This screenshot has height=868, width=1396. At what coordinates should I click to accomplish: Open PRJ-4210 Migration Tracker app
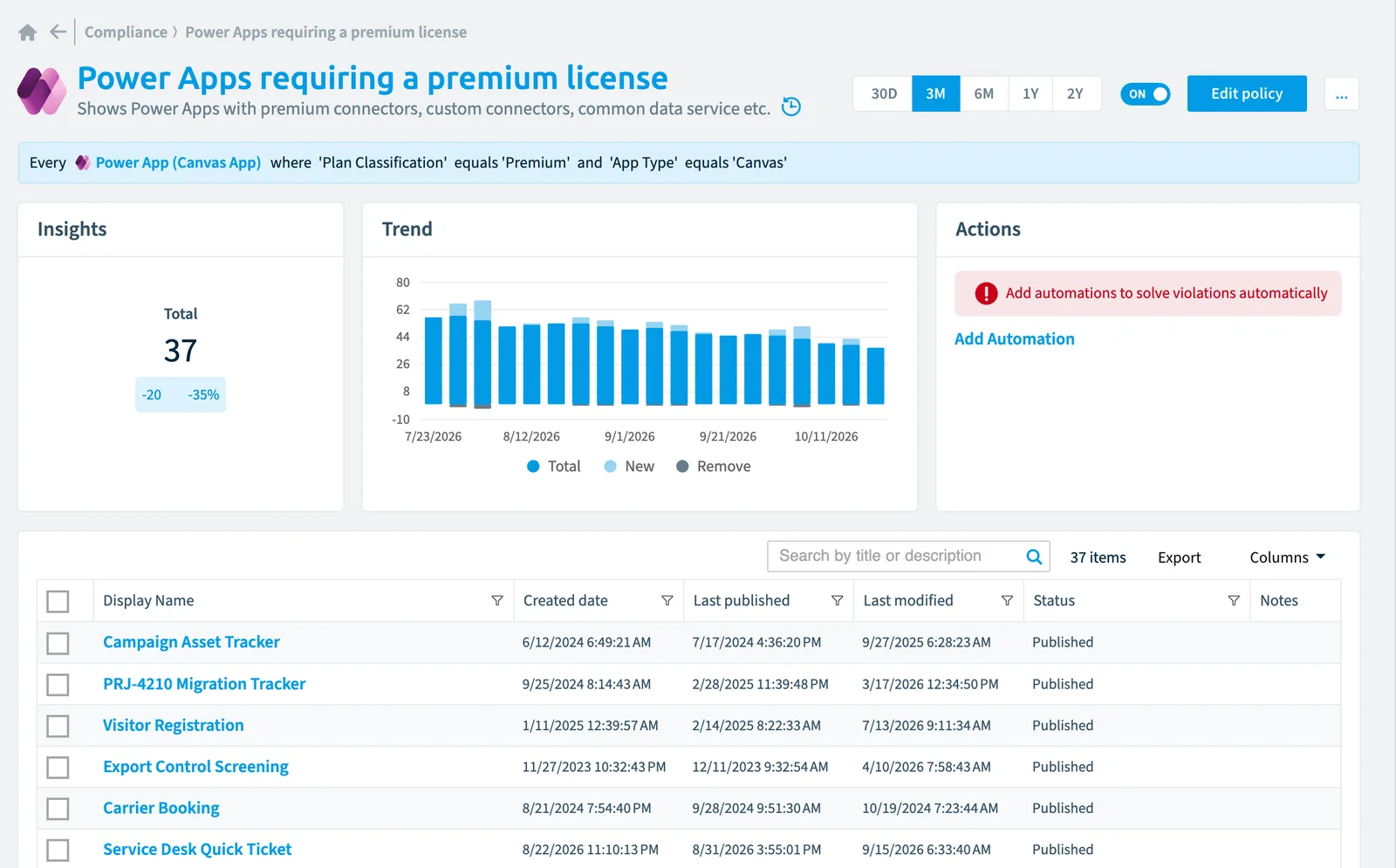[204, 684]
